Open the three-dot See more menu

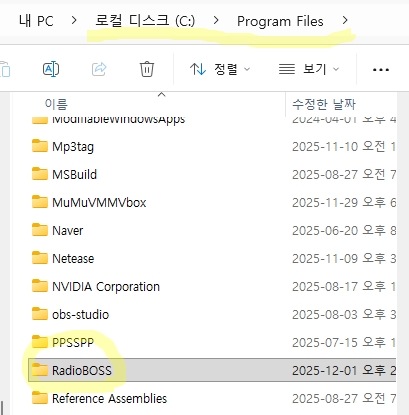381,70
